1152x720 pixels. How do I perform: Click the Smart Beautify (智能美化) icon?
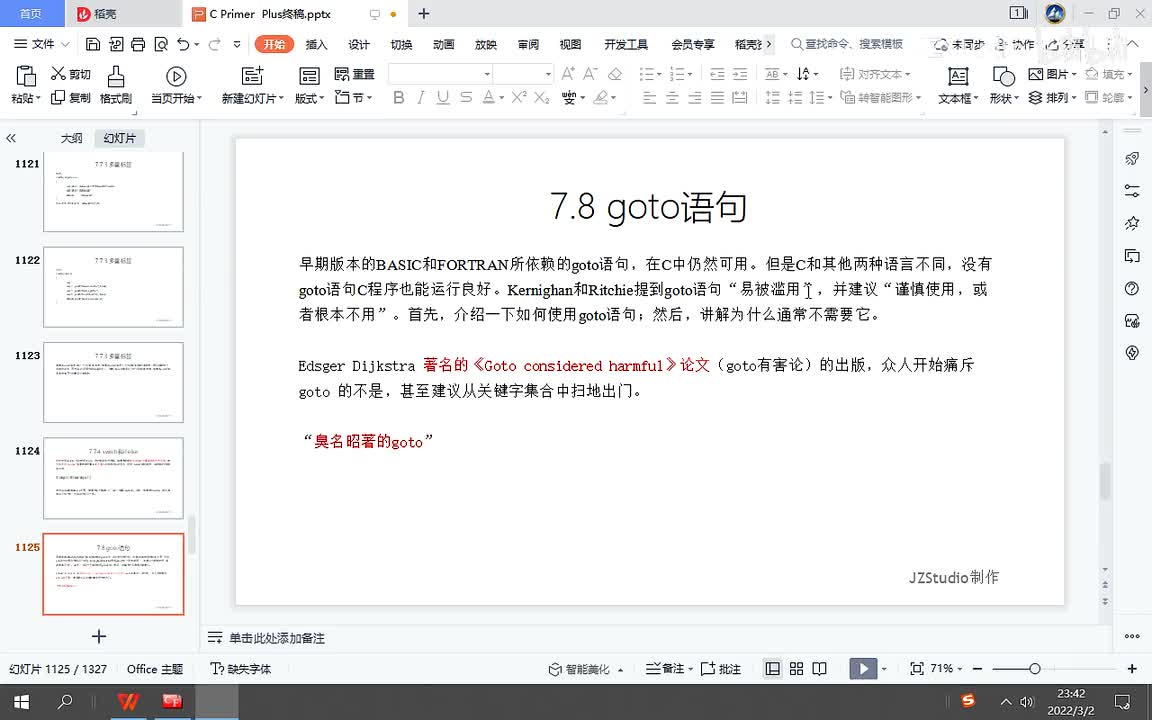(x=555, y=669)
